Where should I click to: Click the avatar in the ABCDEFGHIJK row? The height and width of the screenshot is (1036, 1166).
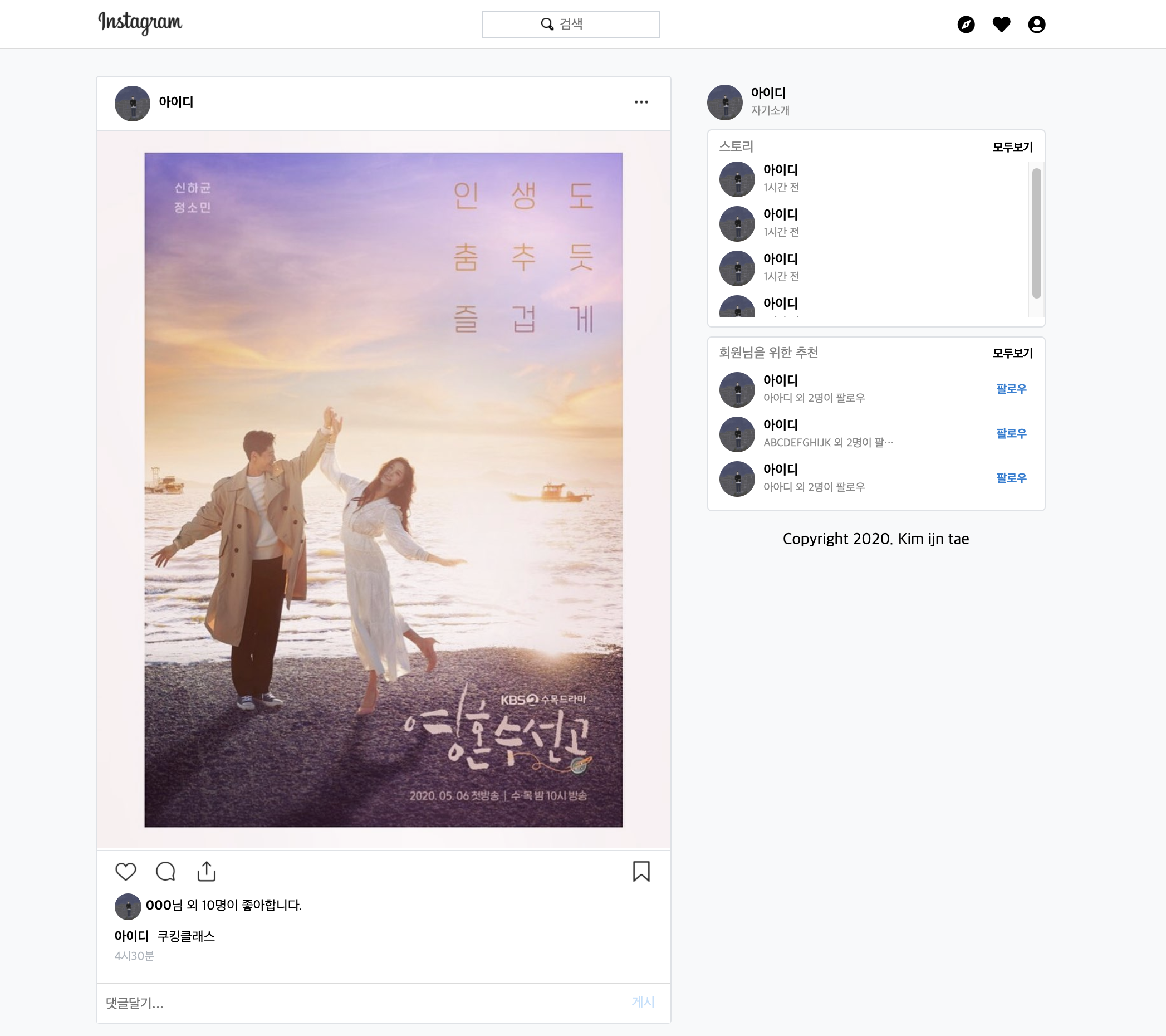pos(737,434)
